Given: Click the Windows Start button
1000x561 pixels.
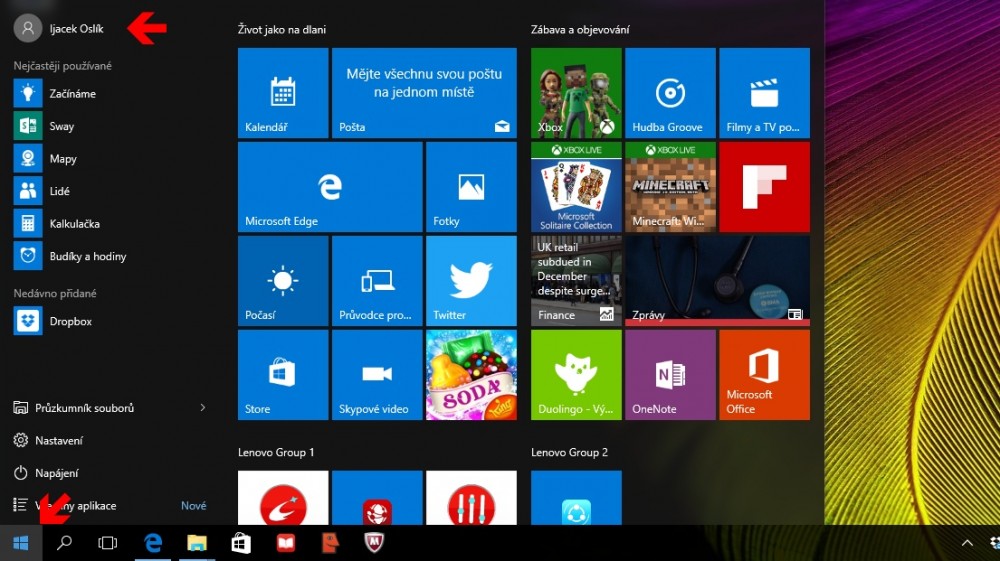Looking at the screenshot, I should (x=21, y=543).
